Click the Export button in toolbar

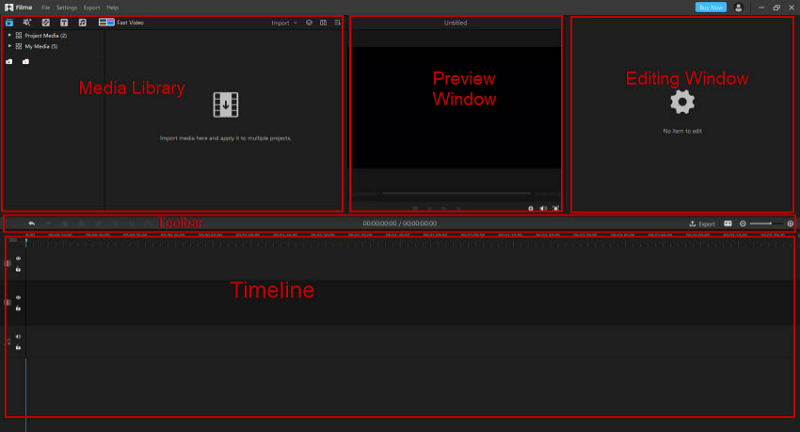coord(702,223)
